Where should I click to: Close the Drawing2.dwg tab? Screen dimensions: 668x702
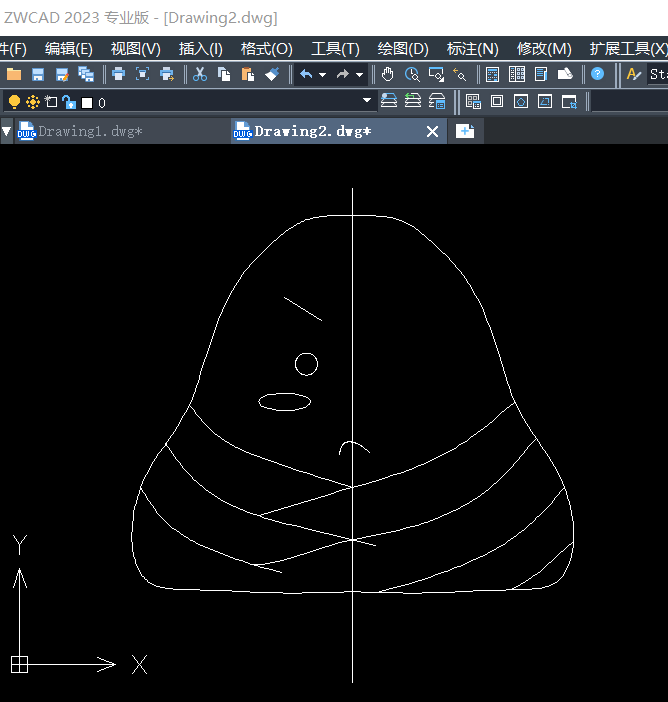432,132
